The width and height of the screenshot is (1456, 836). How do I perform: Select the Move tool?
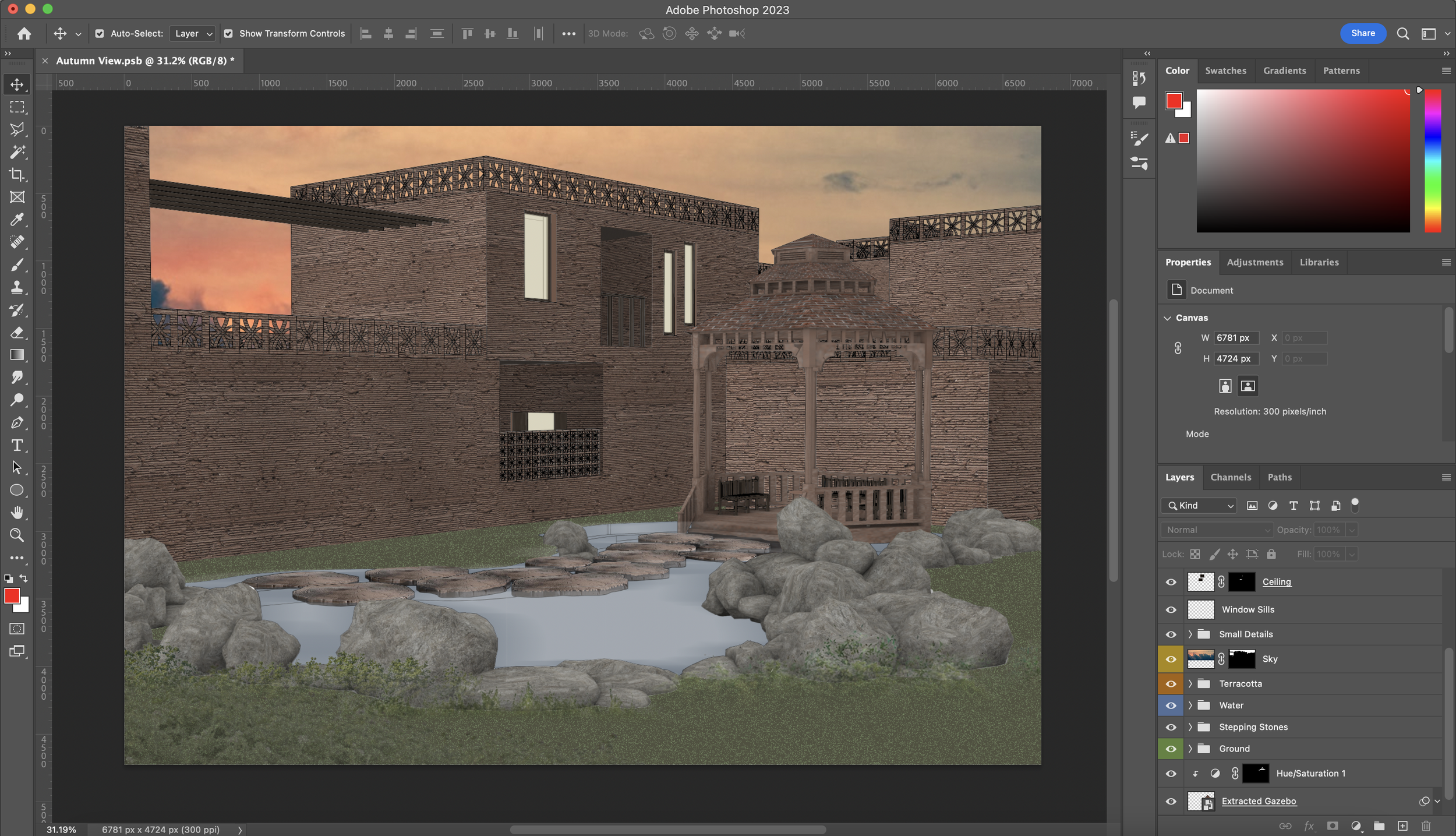click(17, 84)
